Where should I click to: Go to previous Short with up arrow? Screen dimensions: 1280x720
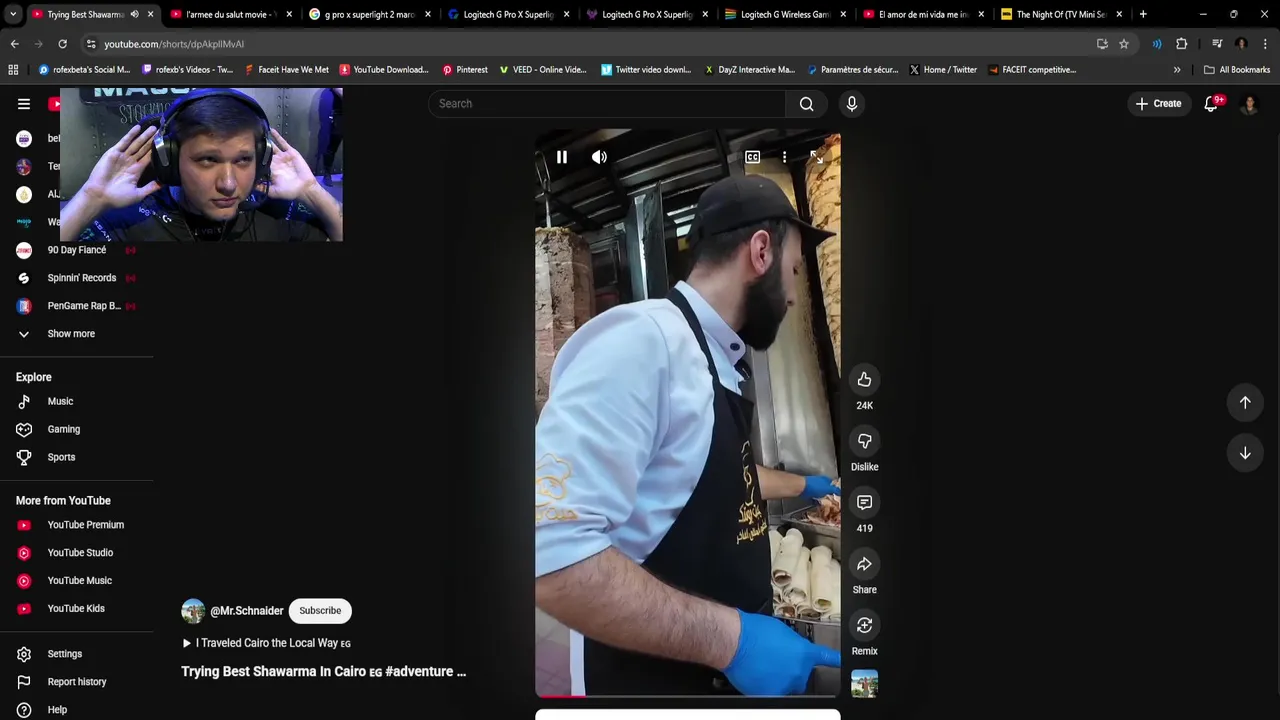(x=1245, y=402)
